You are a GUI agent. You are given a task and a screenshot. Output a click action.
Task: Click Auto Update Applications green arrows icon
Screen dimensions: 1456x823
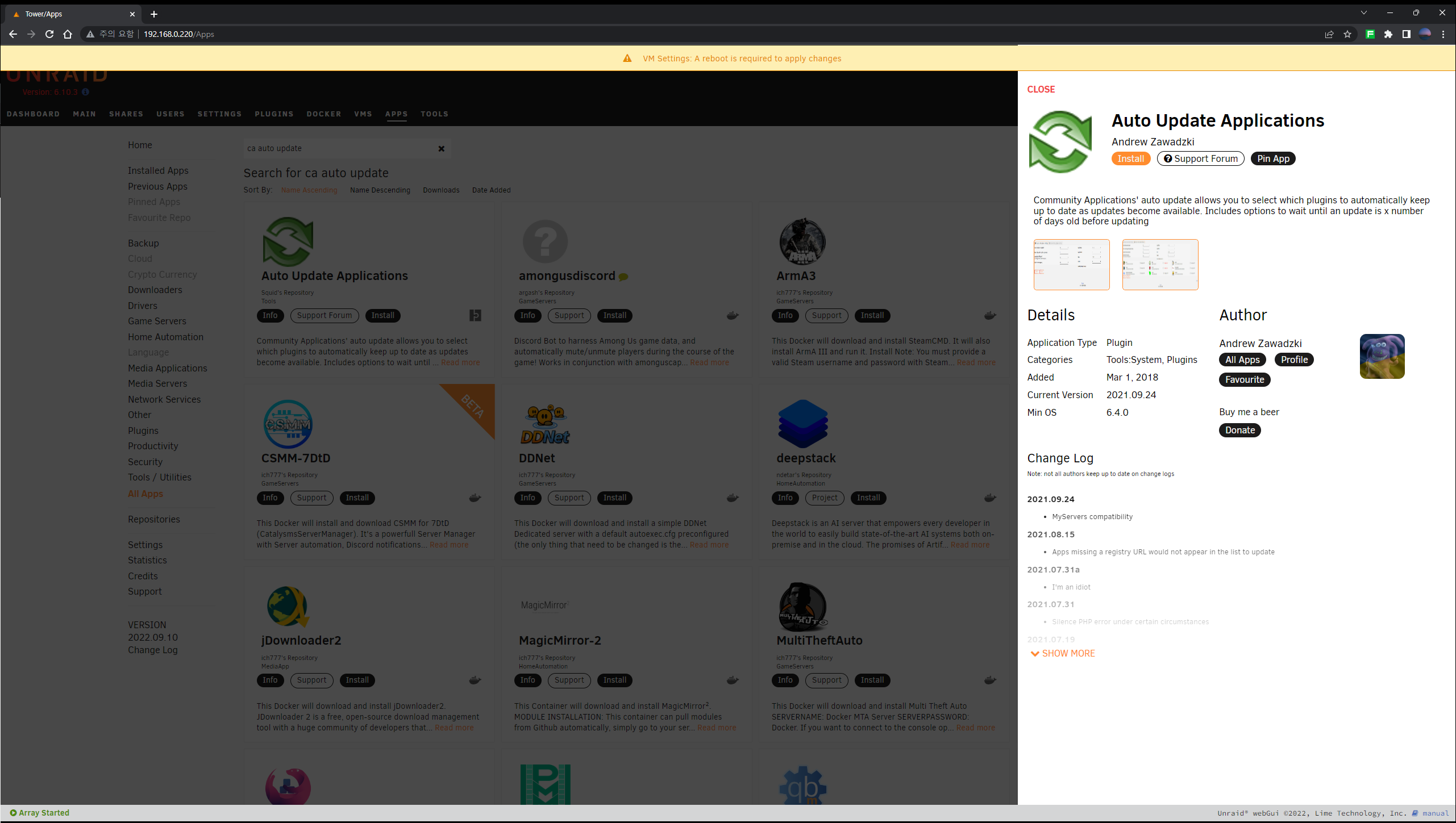(288, 241)
